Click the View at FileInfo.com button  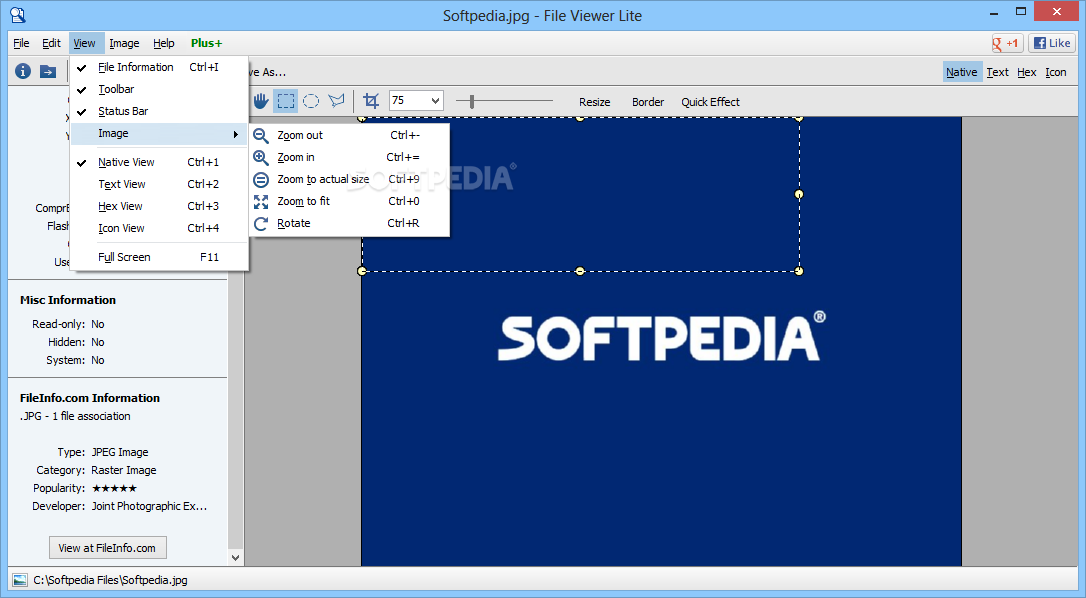tap(108, 547)
